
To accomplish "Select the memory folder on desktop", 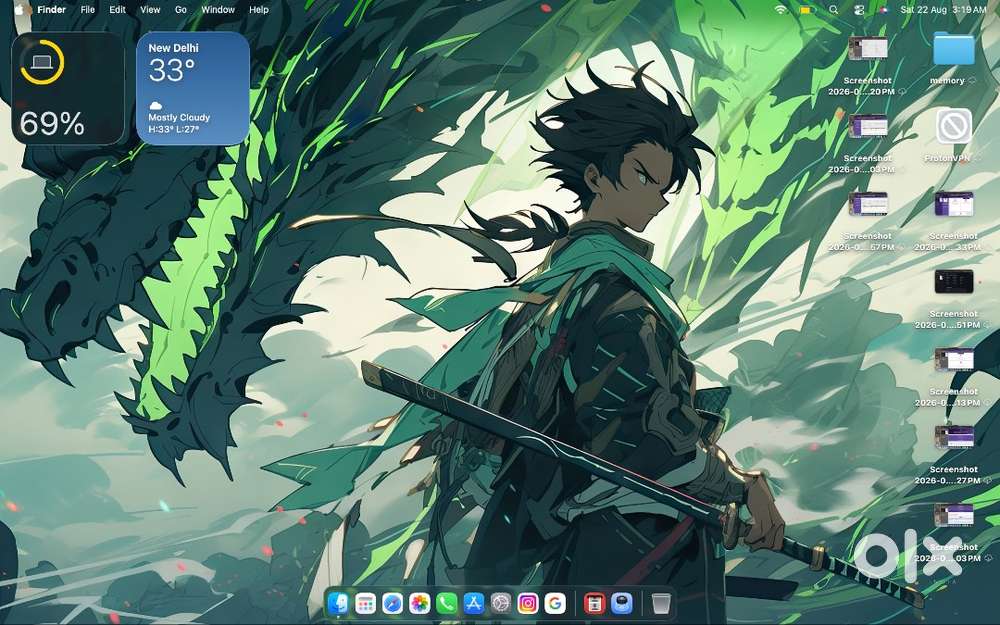I will (953, 49).
